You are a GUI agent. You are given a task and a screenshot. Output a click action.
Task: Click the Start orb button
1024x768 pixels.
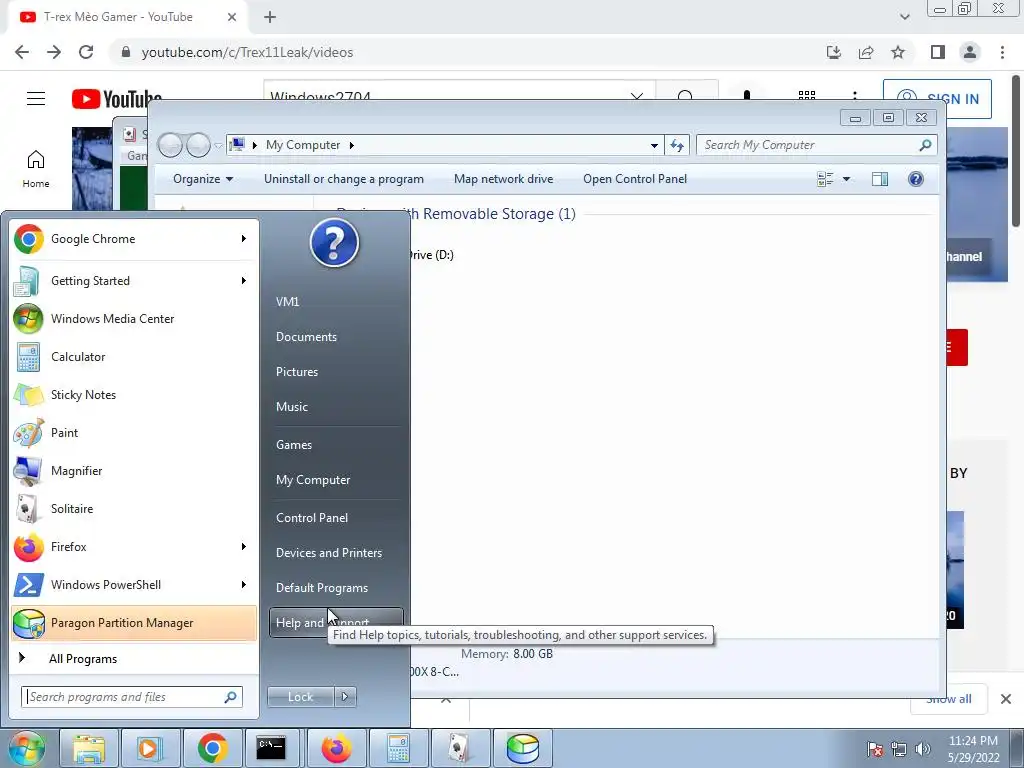tap(26, 748)
